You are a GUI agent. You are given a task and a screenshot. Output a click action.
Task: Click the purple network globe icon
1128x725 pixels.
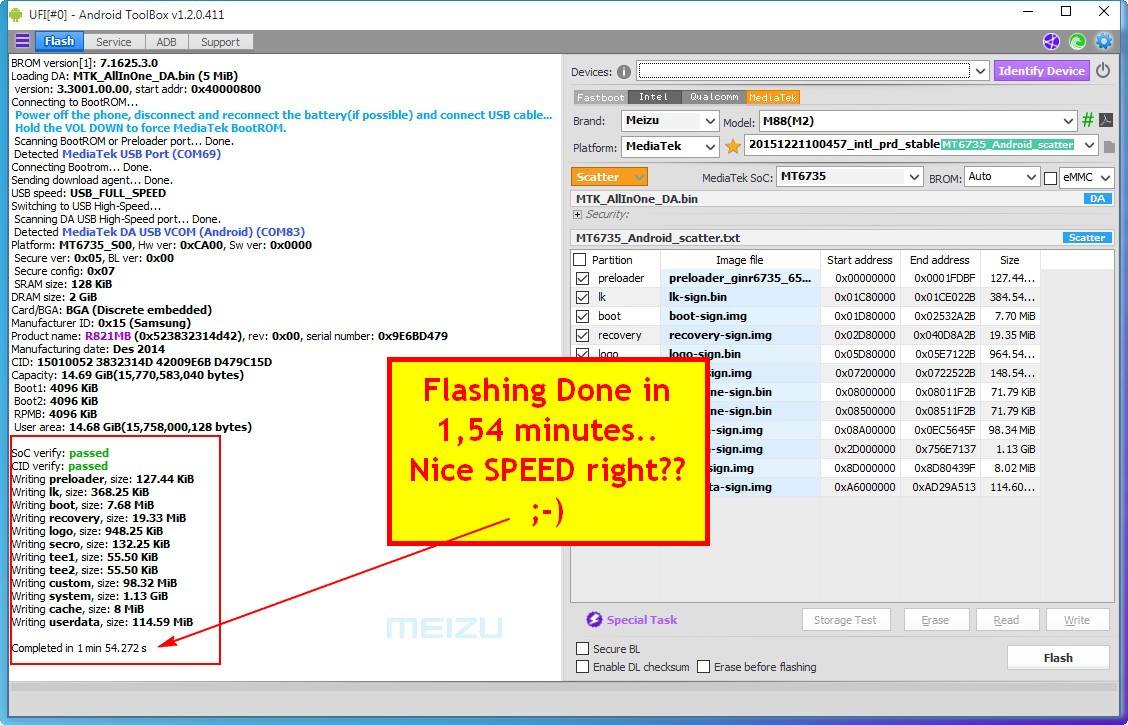pos(1051,42)
